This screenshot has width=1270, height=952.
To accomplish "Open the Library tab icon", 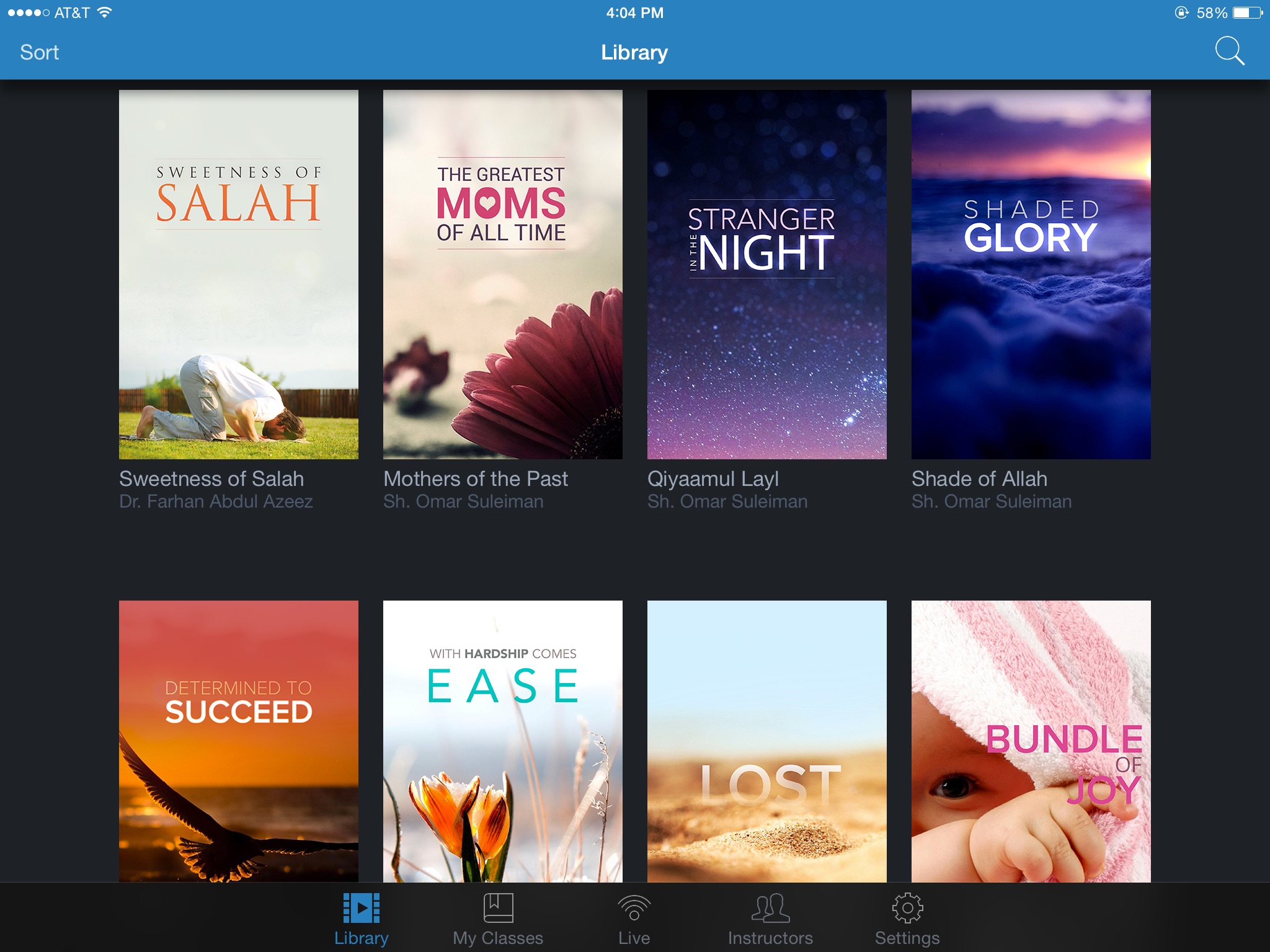I will (362, 909).
